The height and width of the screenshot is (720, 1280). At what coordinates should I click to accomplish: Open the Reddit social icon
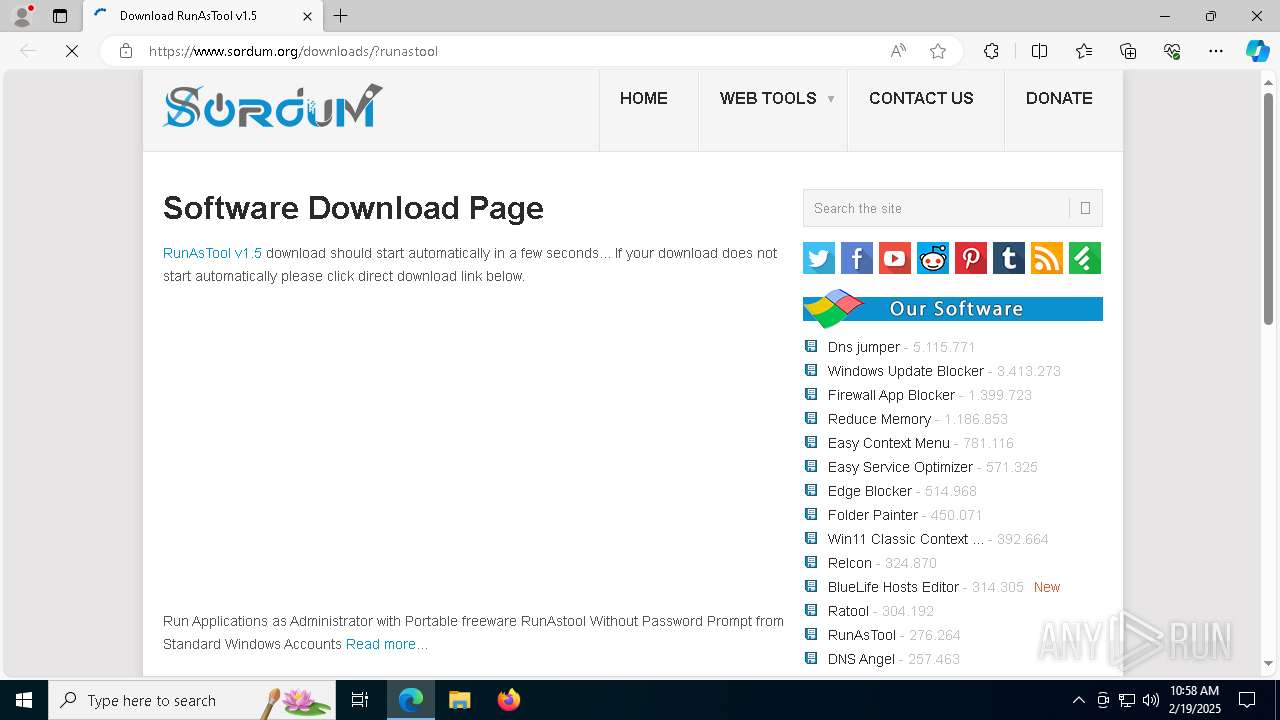(933, 258)
